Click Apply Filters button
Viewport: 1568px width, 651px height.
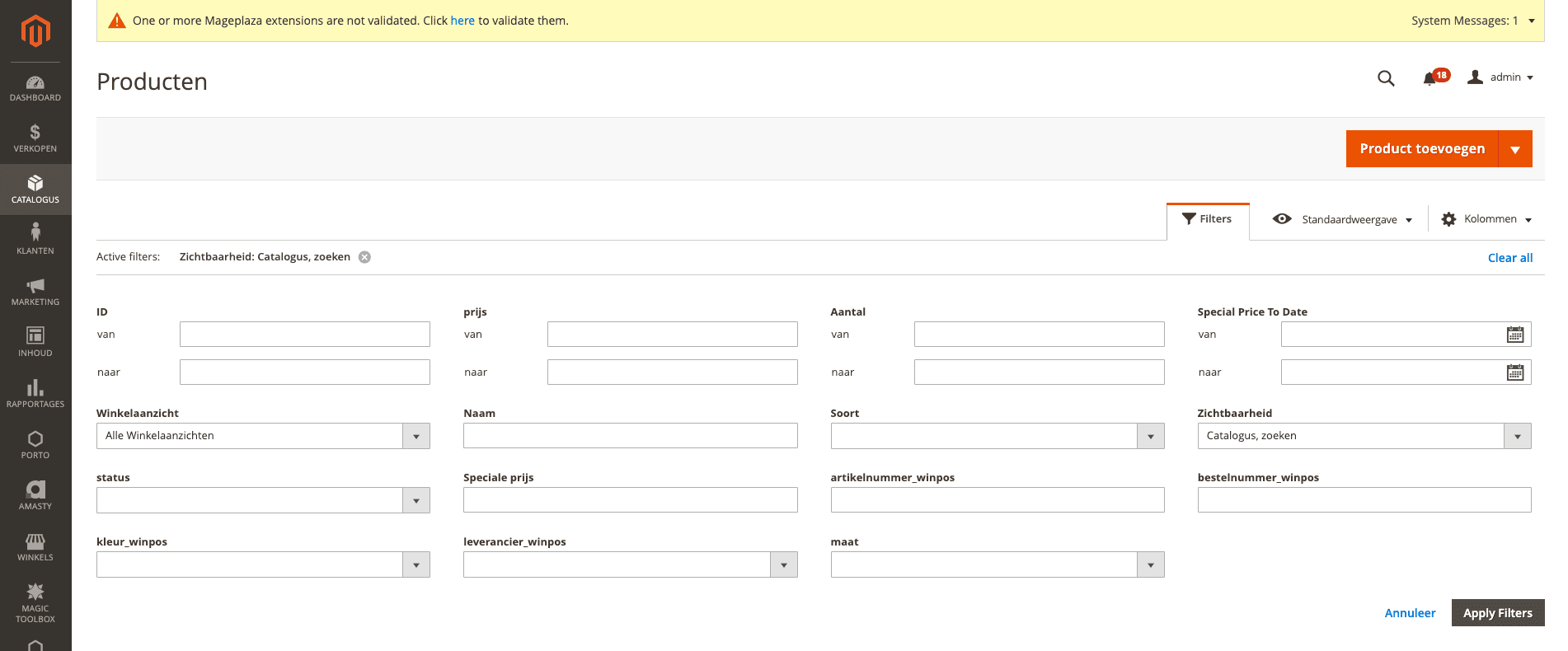[1498, 613]
